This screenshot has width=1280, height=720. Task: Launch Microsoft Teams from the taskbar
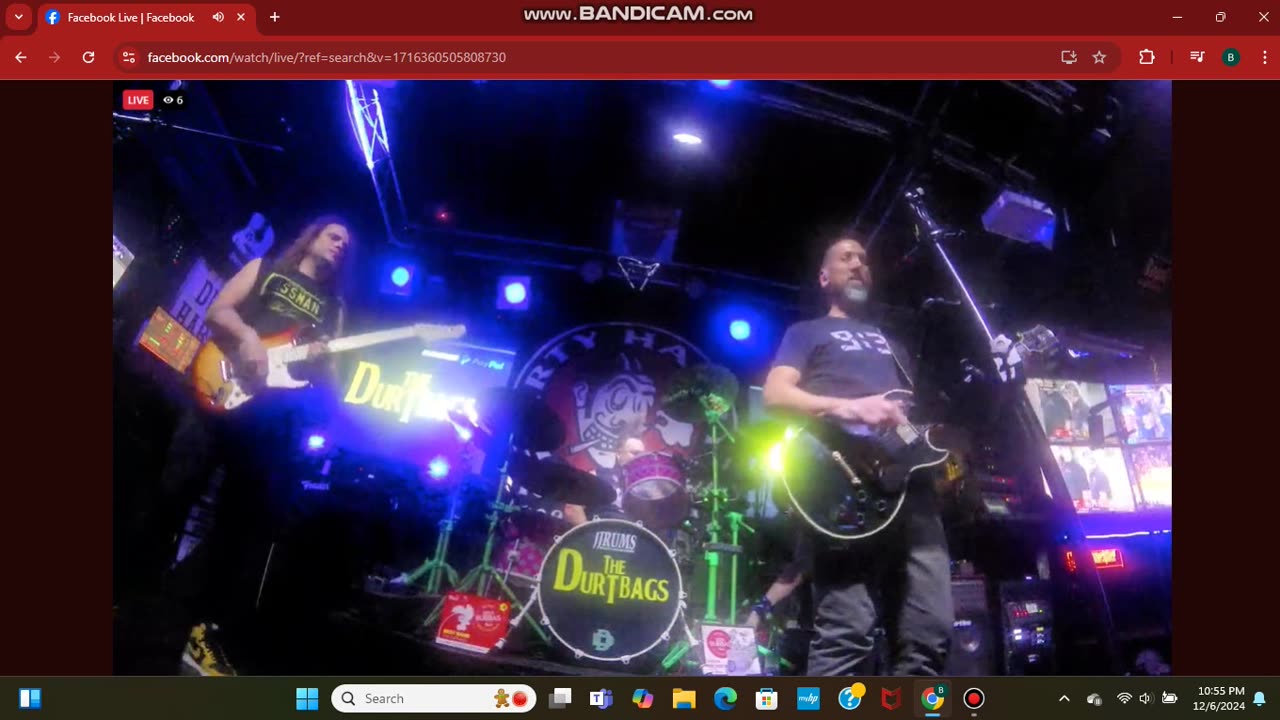pyautogui.click(x=601, y=698)
